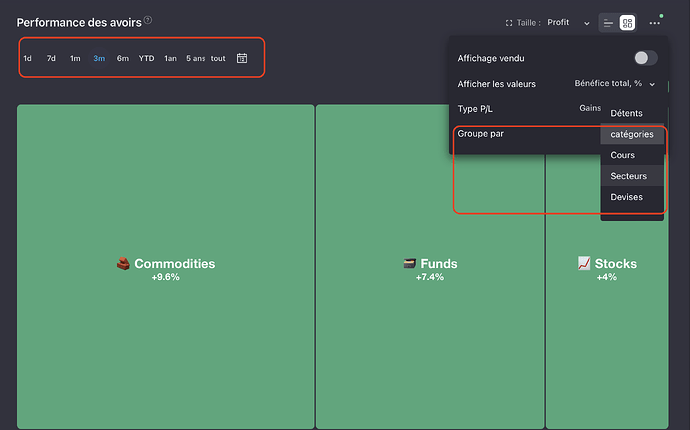Set the time range to 1d
Viewport: 690px width, 430px height.
pos(27,58)
